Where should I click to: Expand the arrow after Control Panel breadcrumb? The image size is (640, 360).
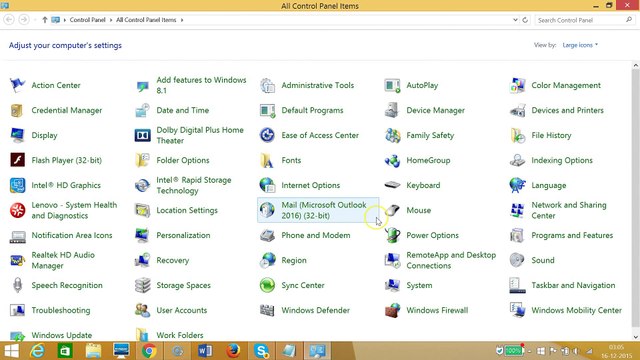(x=111, y=20)
